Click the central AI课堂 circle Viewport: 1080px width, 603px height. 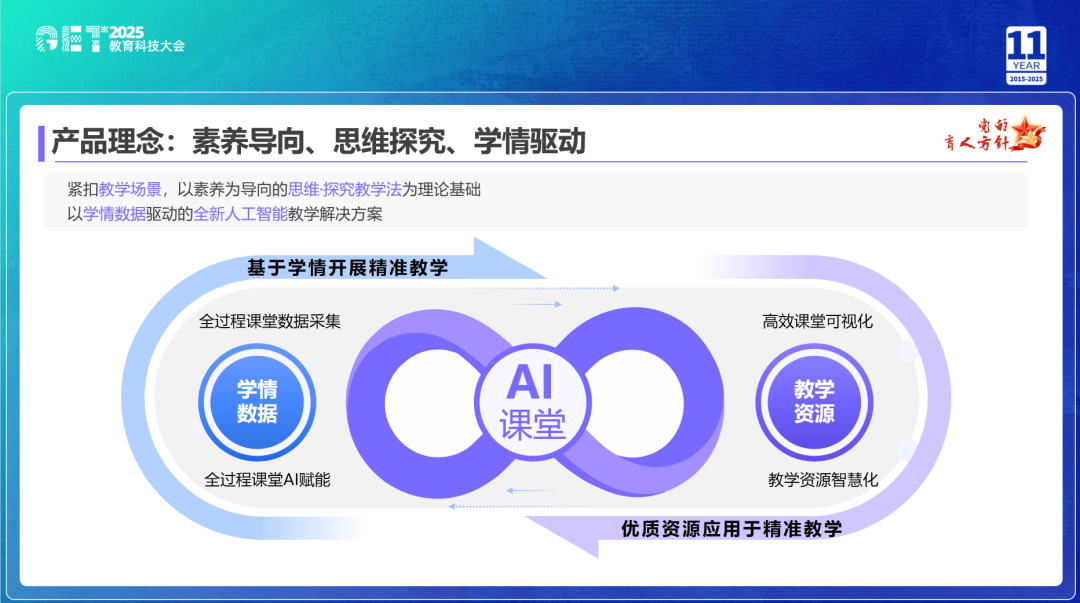click(534, 401)
